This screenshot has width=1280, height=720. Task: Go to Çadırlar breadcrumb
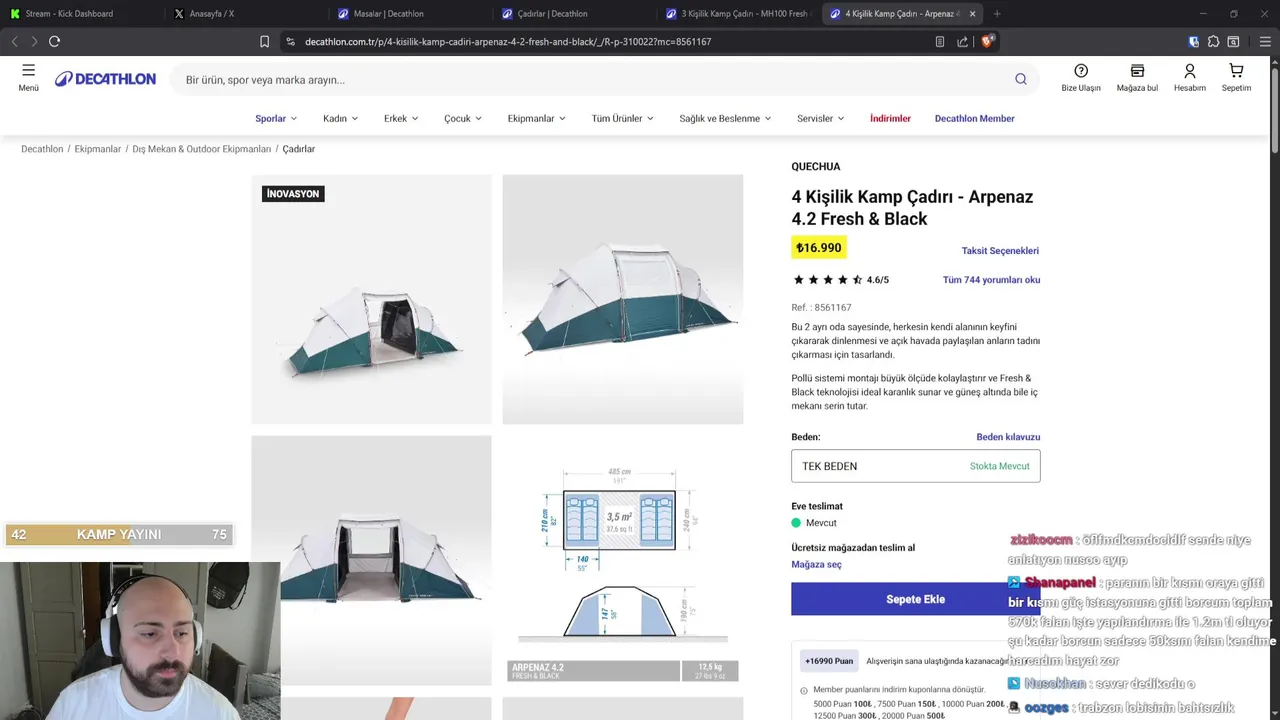(299, 149)
